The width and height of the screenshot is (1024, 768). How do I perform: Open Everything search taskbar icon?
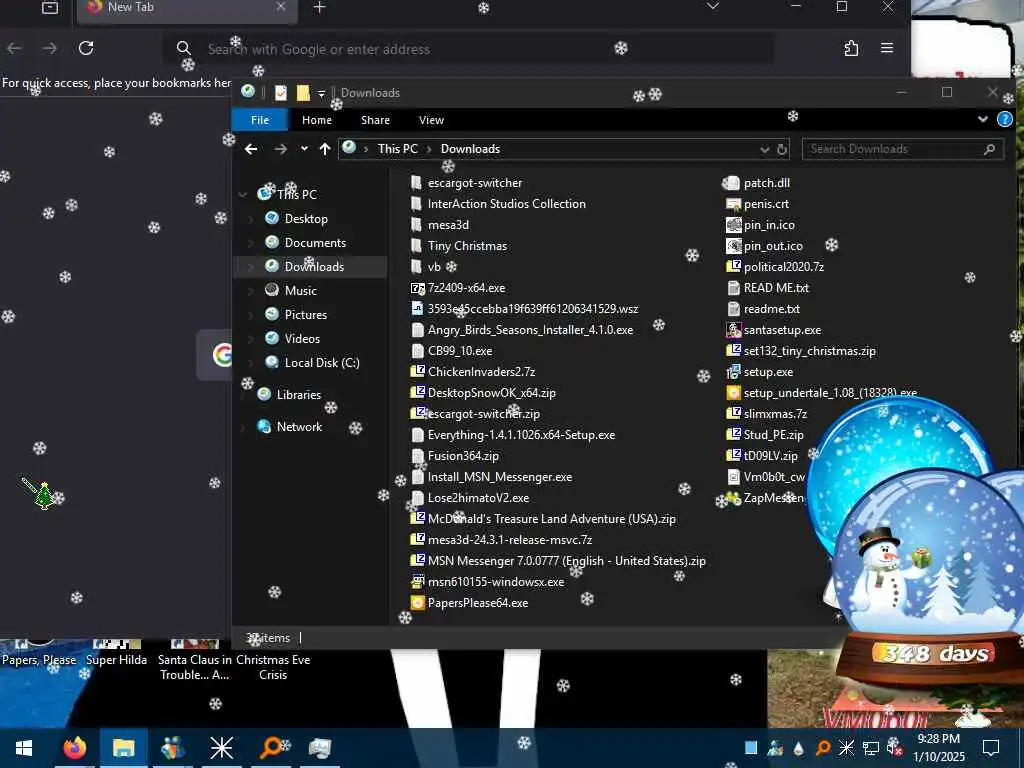point(271,748)
